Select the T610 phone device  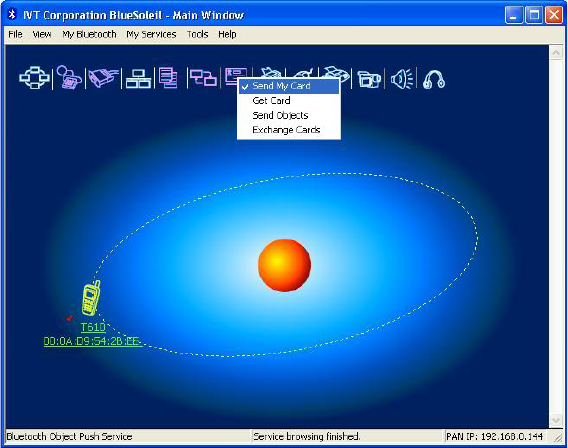click(91, 298)
